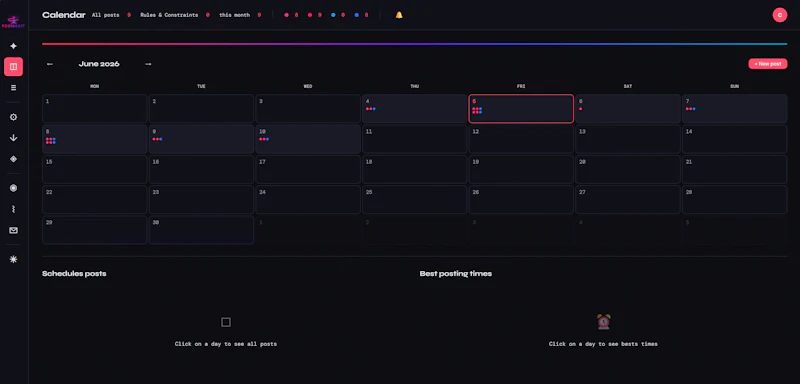Image resolution: width=800 pixels, height=384 pixels.
Task: Select day 30 cell
Action: point(201,230)
